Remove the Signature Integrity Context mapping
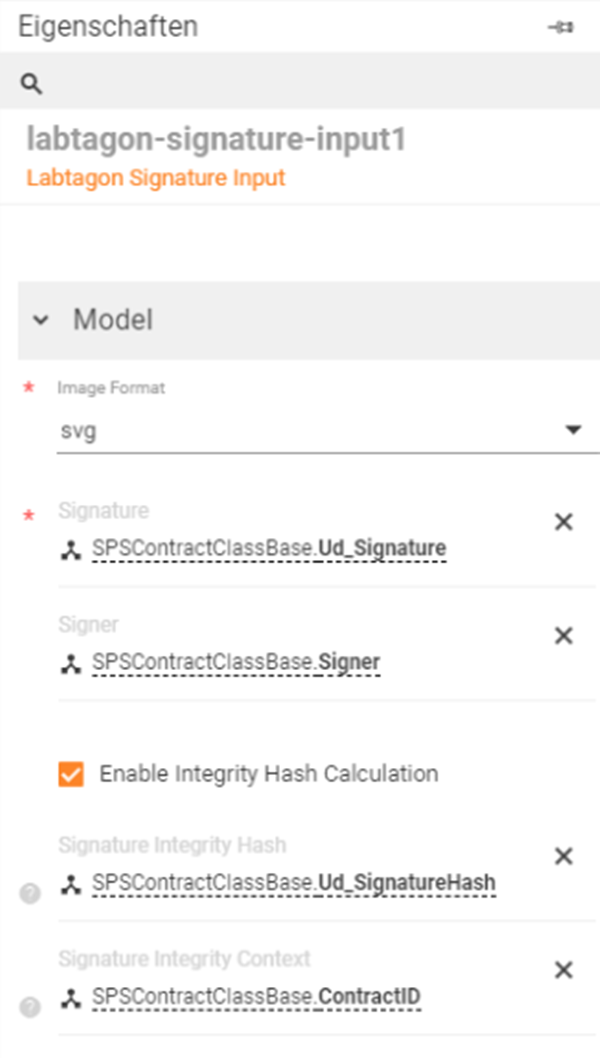The width and height of the screenshot is (600, 1058). pyautogui.click(x=563, y=971)
